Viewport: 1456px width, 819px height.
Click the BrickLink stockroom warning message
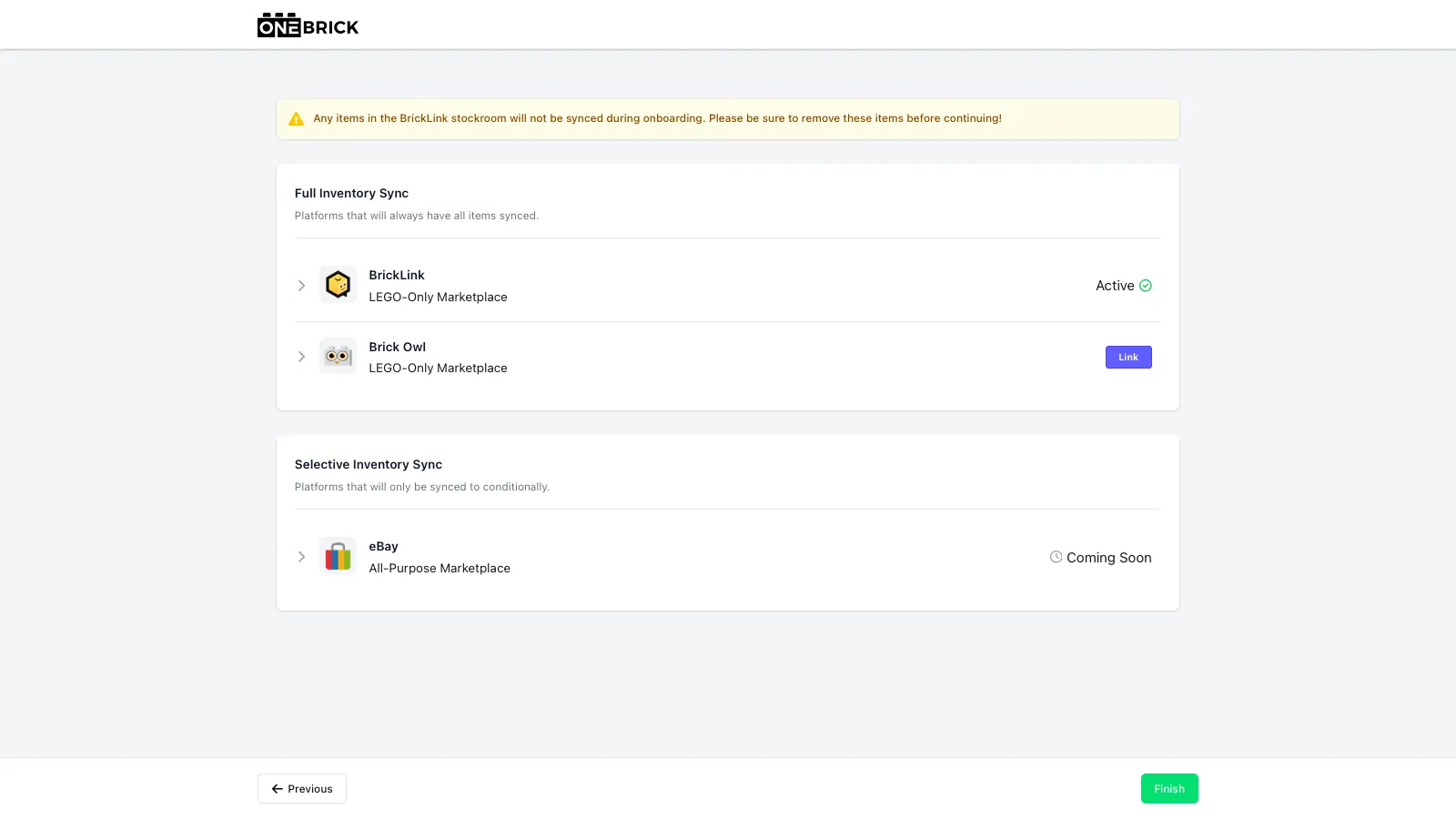657,118
